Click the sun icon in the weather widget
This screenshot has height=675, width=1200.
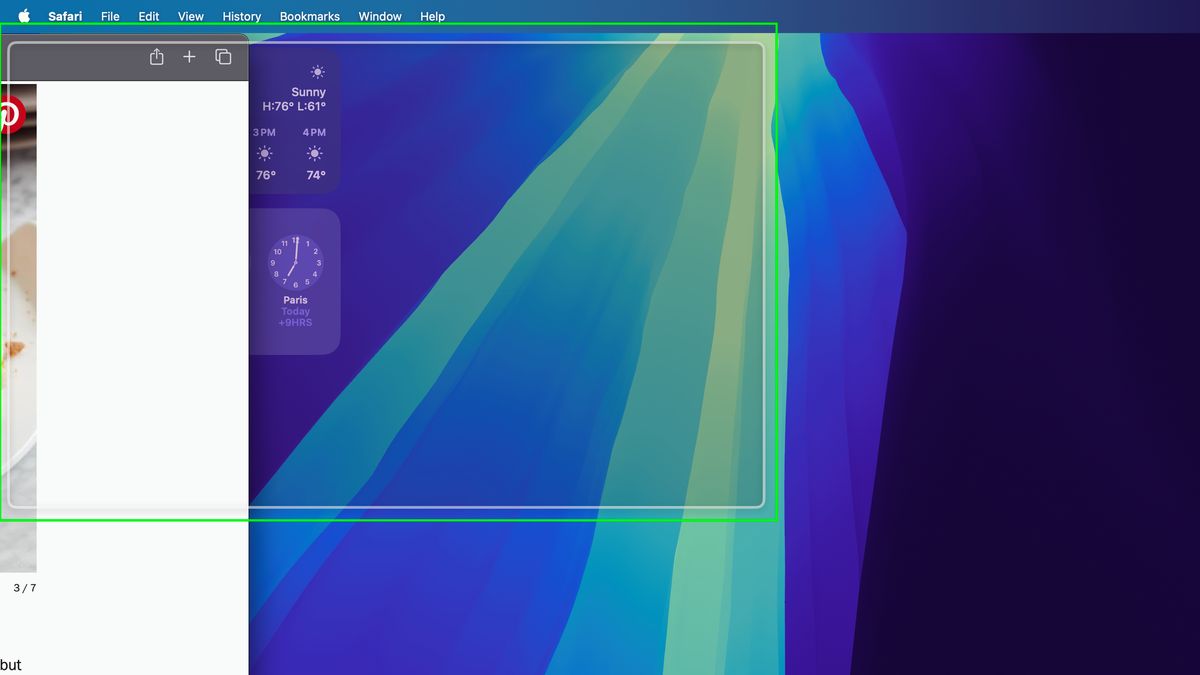318,72
